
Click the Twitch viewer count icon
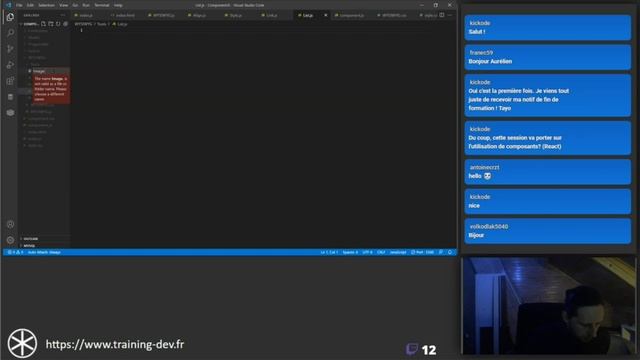coord(412,349)
